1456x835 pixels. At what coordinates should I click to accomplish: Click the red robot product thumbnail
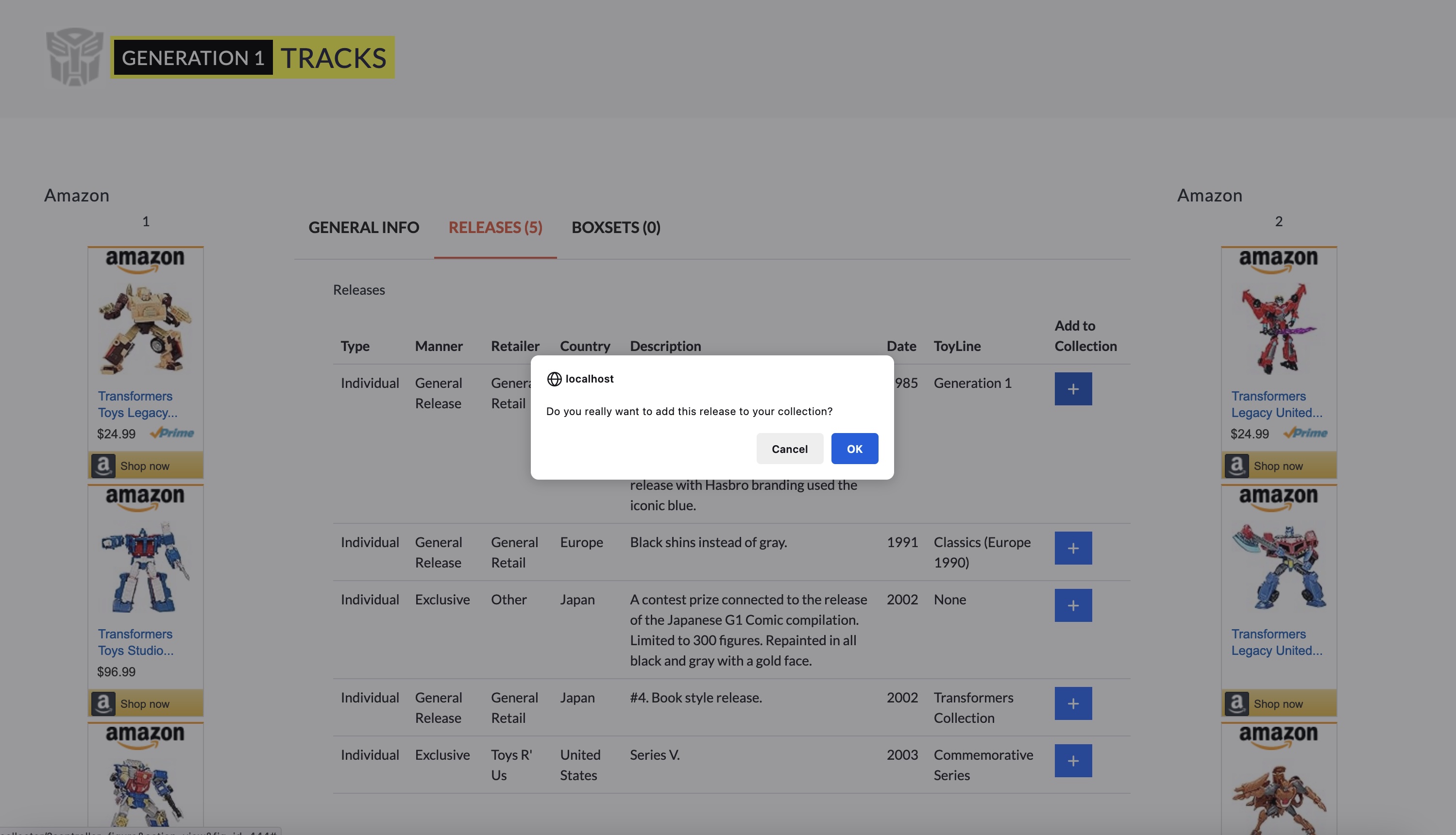[x=1278, y=329]
